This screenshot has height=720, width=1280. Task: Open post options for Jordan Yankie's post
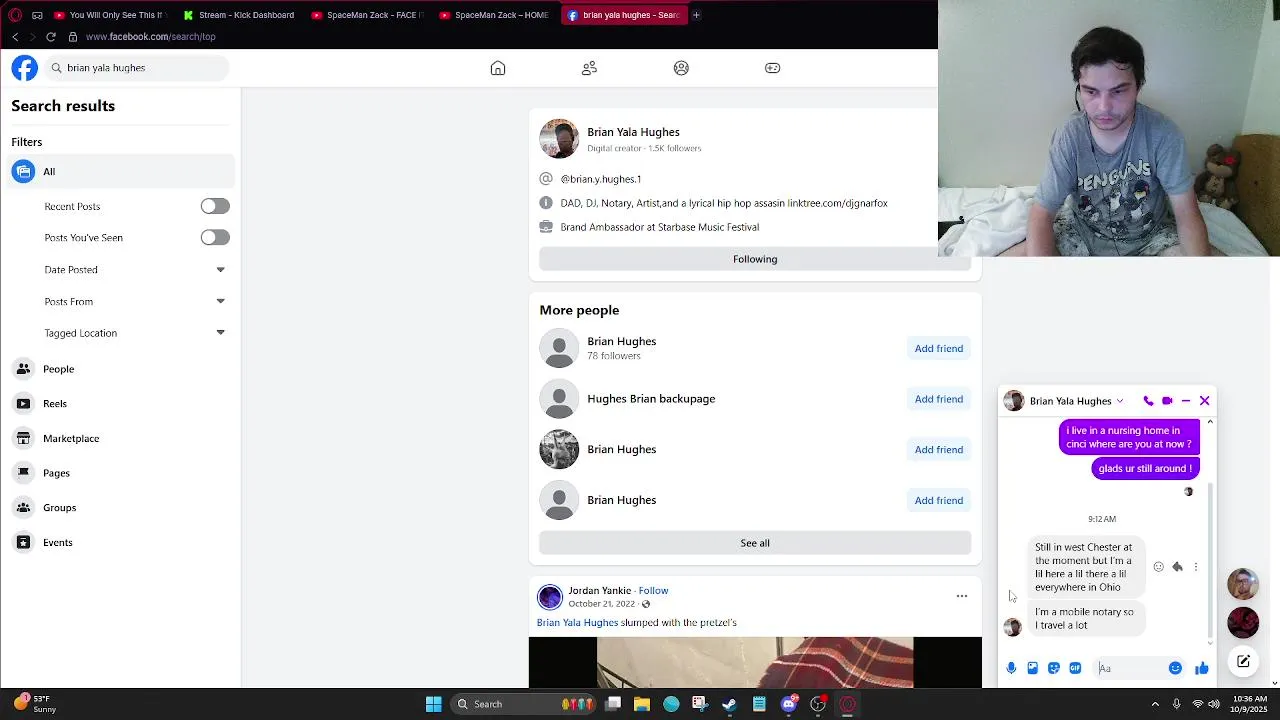tap(962, 596)
